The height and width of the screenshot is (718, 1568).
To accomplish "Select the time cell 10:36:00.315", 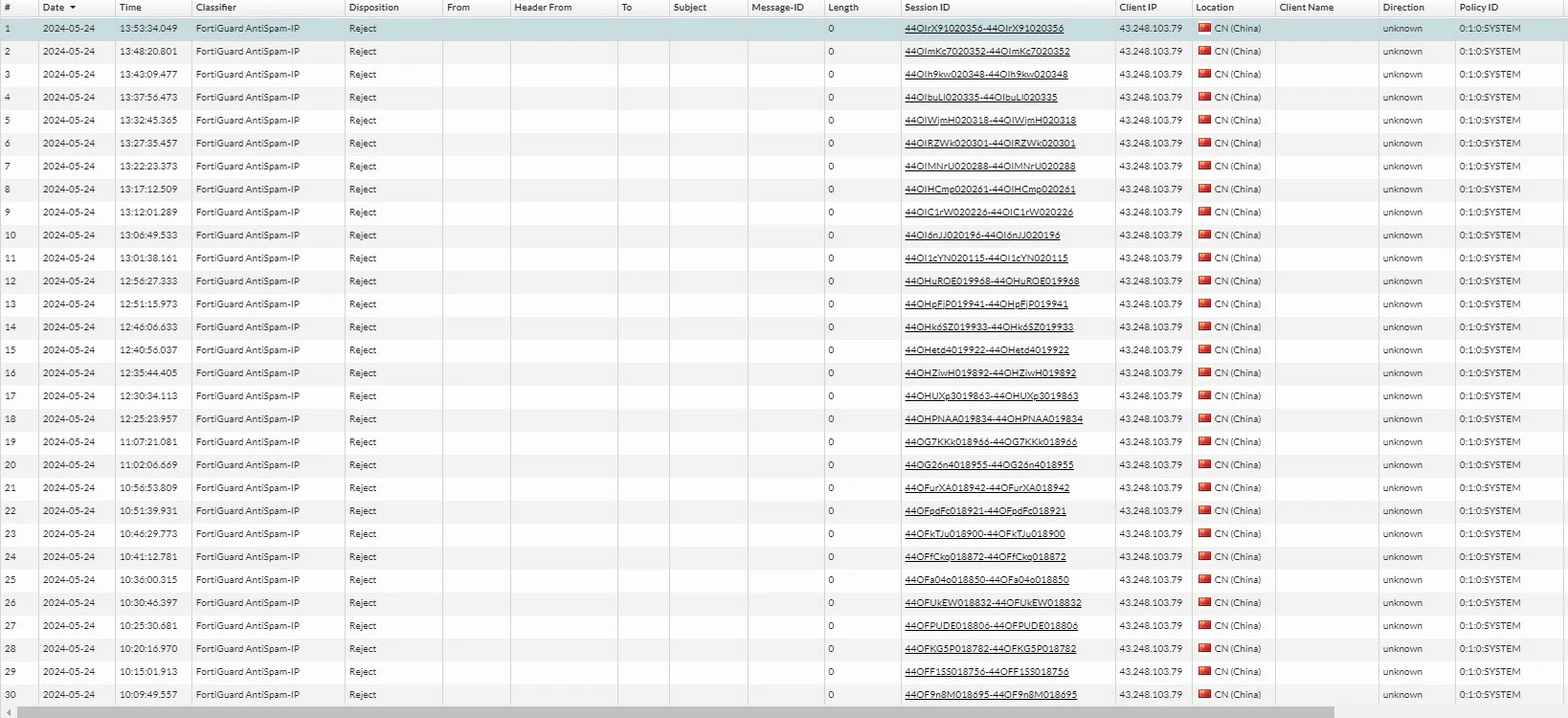I will pyautogui.click(x=148, y=580).
